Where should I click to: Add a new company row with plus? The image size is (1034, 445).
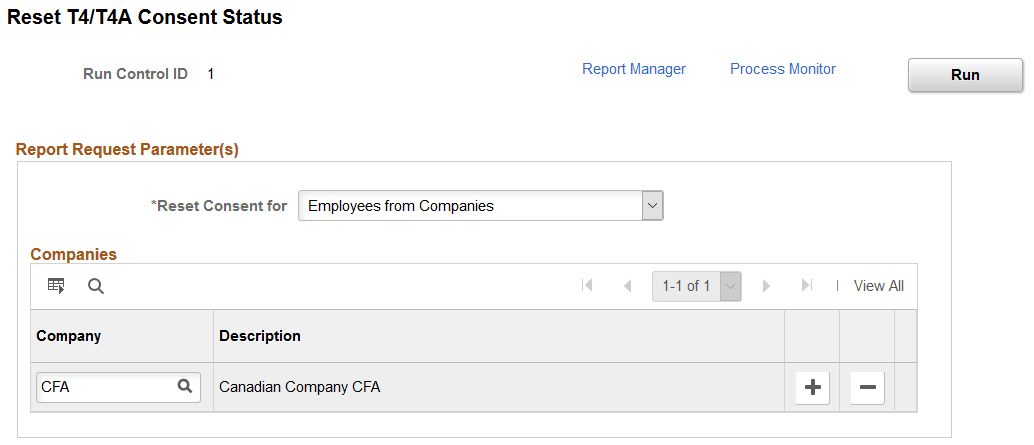(812, 388)
